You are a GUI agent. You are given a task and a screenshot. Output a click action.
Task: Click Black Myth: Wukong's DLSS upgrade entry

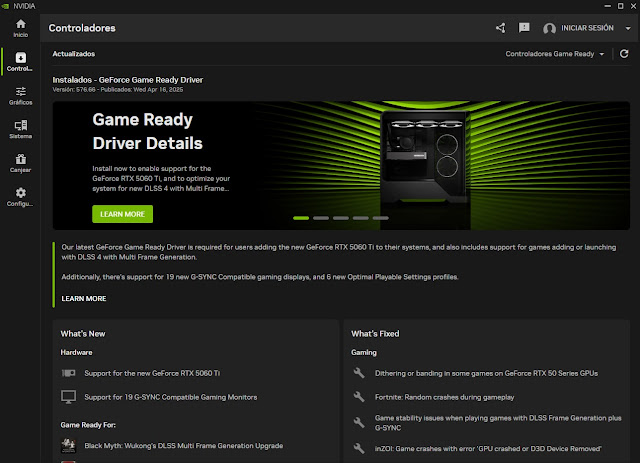[184, 445]
